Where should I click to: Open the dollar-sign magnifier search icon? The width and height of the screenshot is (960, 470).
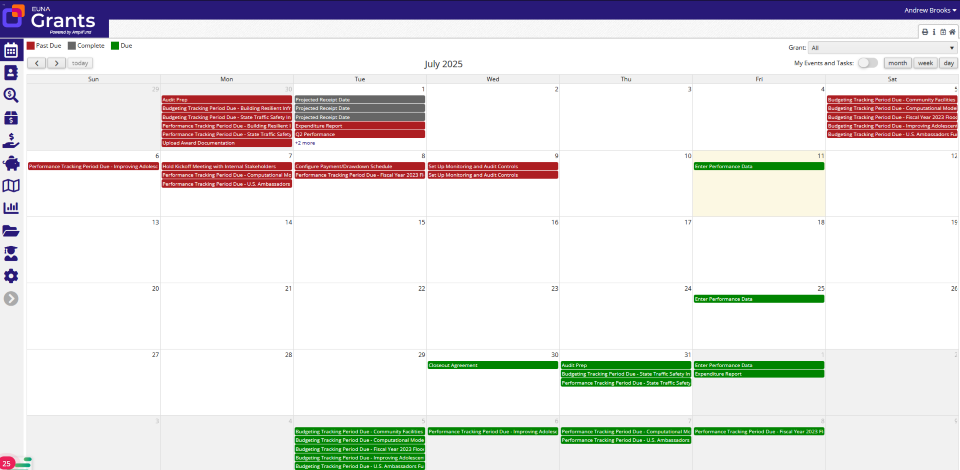(x=11, y=95)
